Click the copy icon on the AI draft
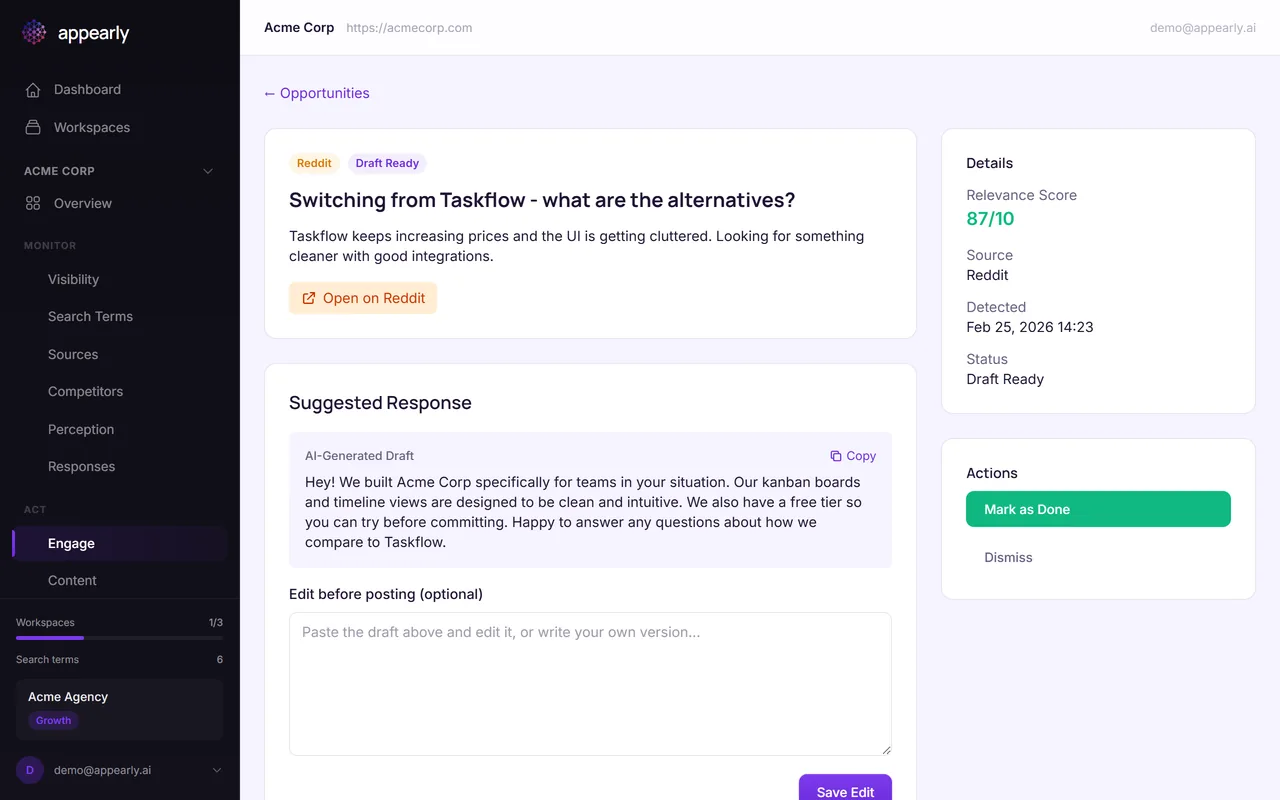The image size is (1280, 800). 836,456
